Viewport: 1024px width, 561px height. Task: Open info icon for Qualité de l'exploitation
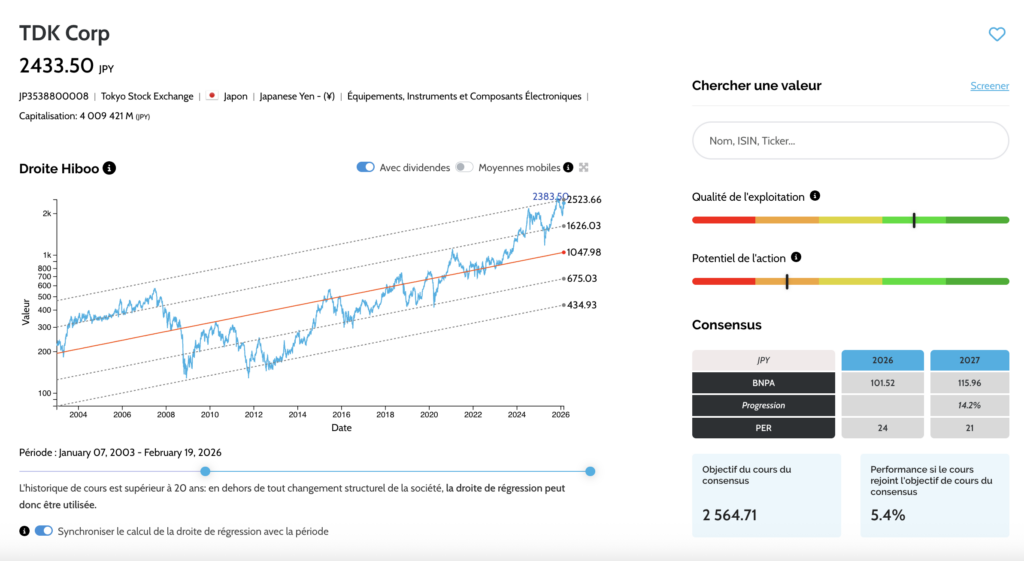coord(815,197)
